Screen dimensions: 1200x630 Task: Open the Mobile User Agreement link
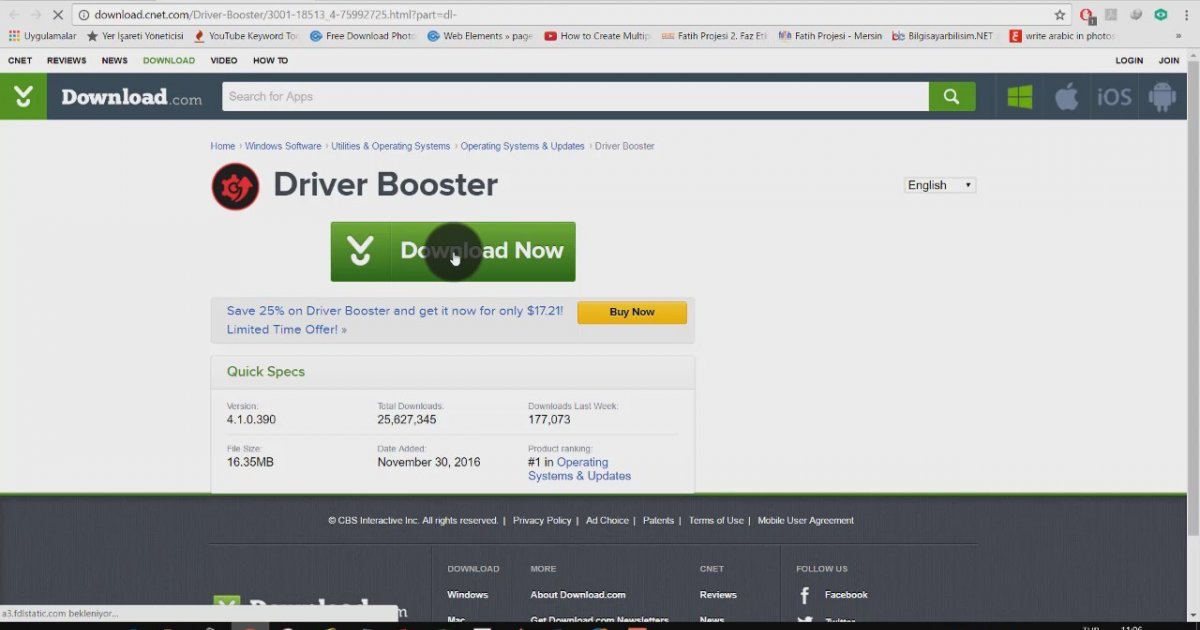[806, 521]
